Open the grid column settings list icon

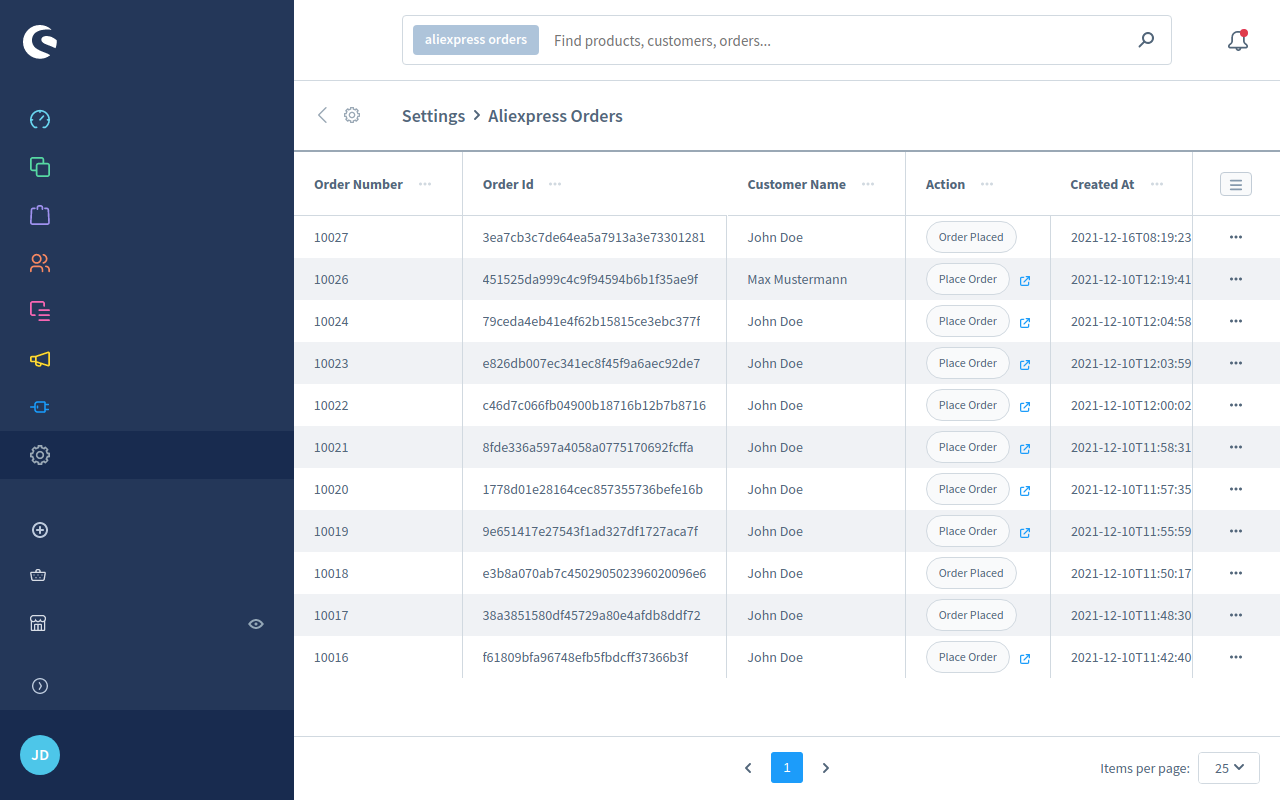pyautogui.click(x=1236, y=184)
